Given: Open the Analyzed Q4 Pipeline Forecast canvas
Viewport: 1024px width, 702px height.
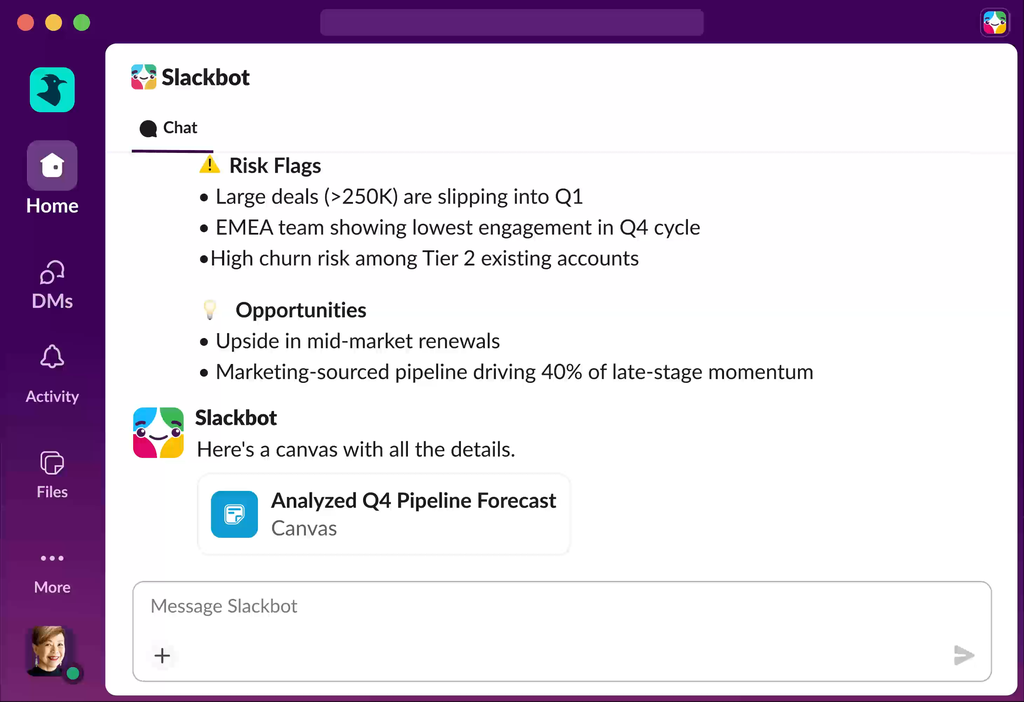Looking at the screenshot, I should coord(413,502).
